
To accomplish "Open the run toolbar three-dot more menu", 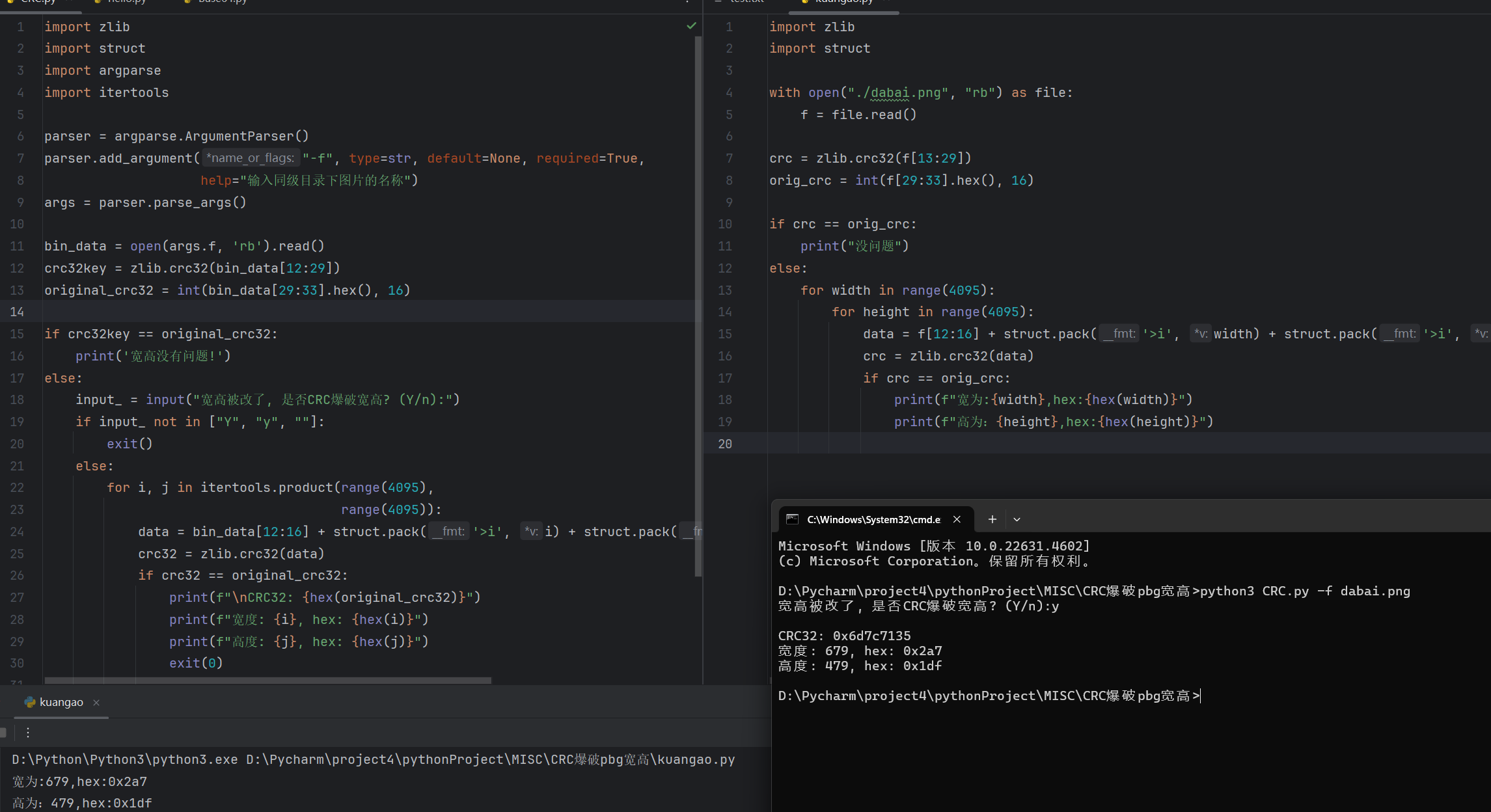I will coord(28,733).
